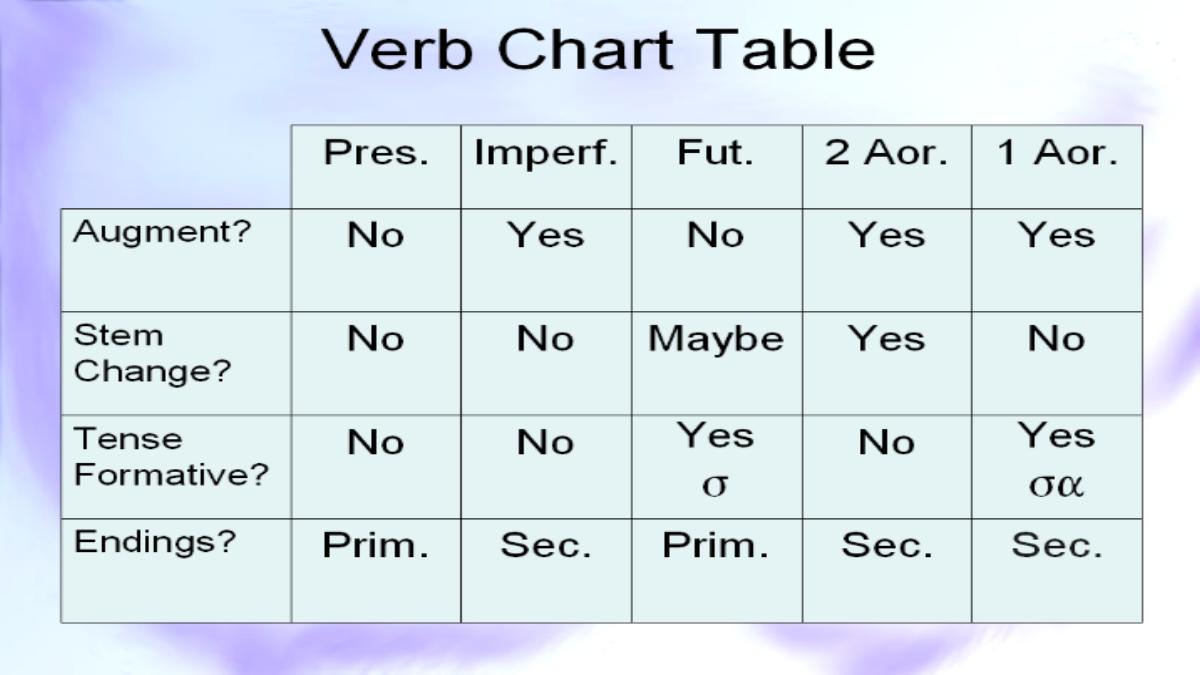Click the Fut. column header cell
Image resolution: width=1200 pixels, height=675 pixels.
717,167
